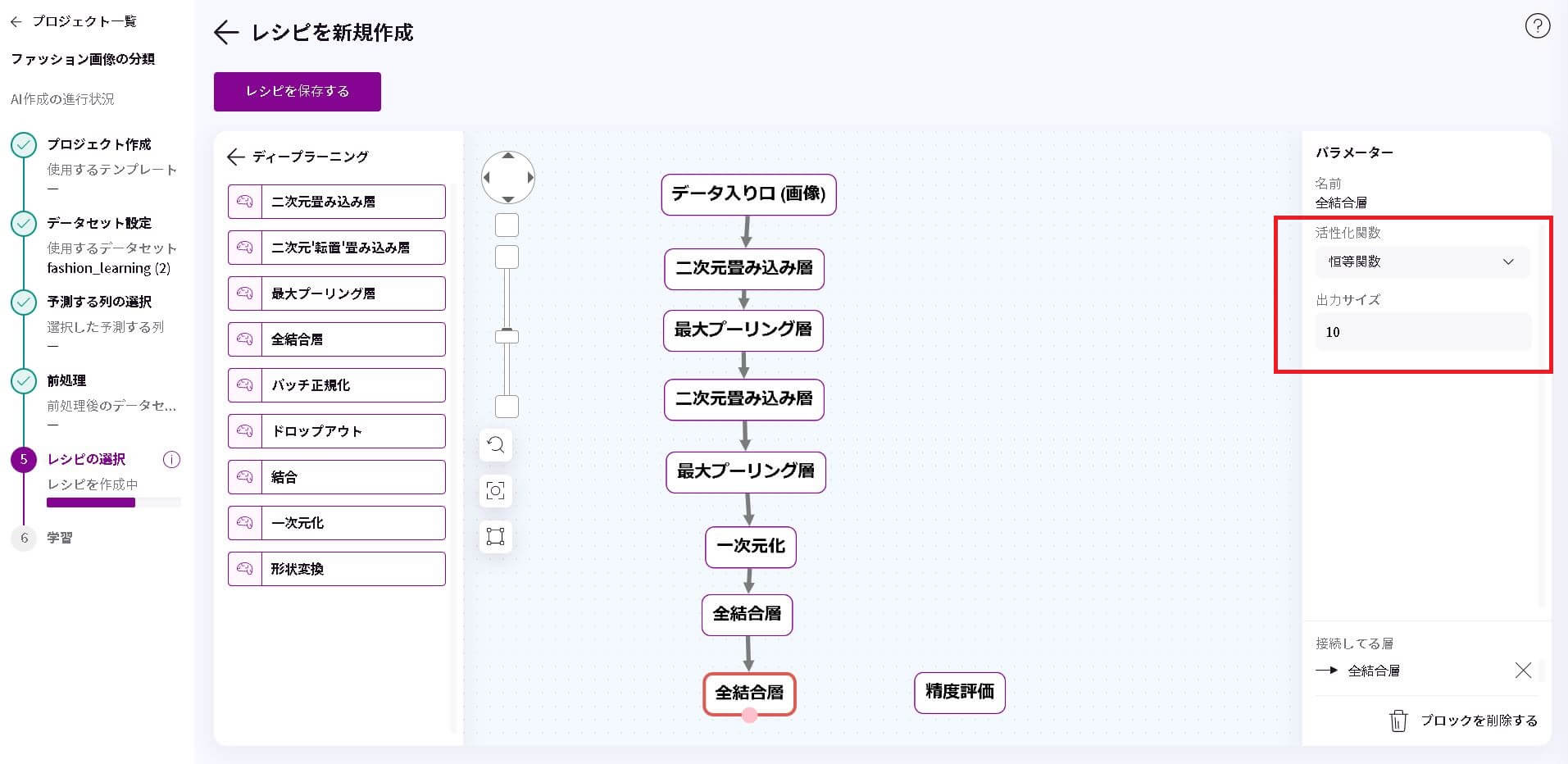
Task: Click brain icon of バッチ正規化 item
Action: (x=244, y=385)
